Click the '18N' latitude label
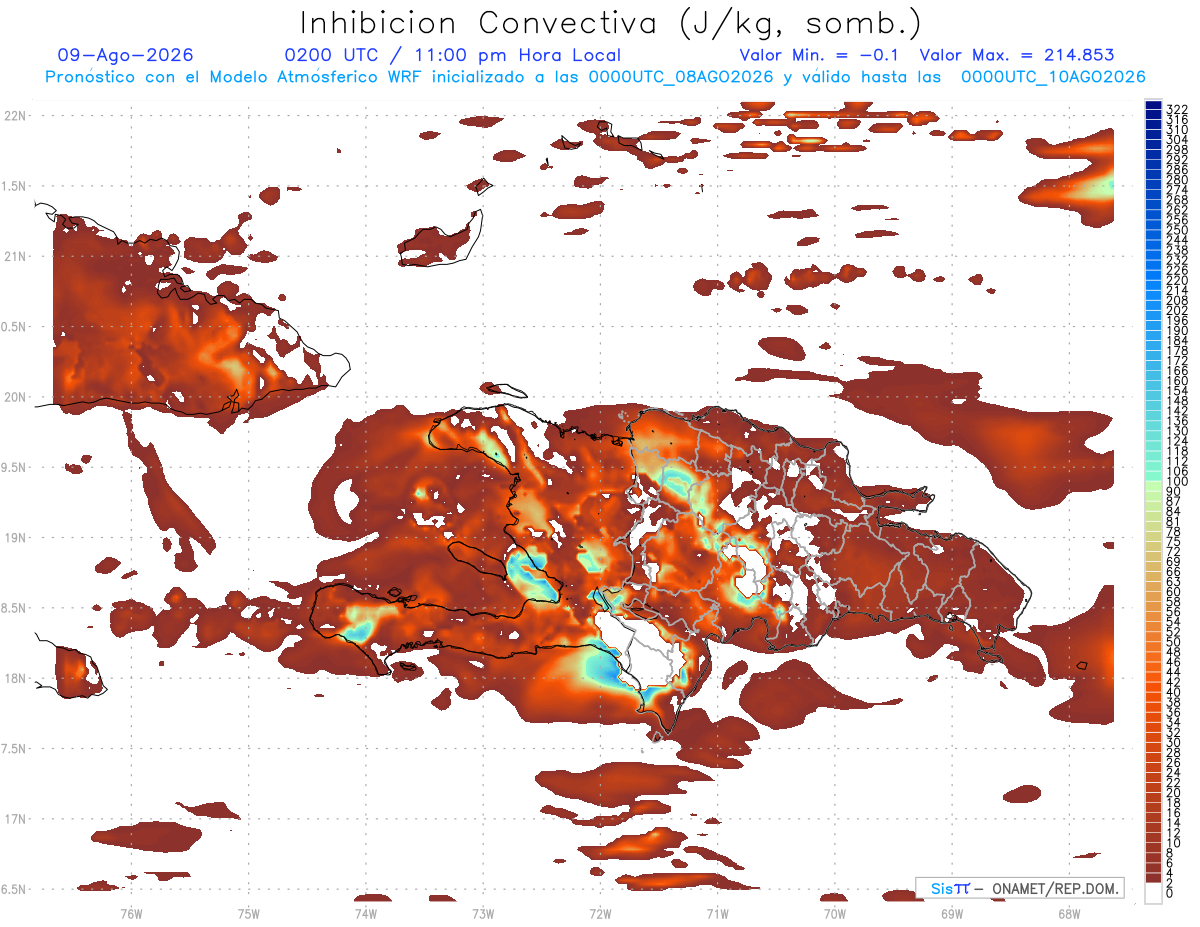The width and height of the screenshot is (1200, 927). coord(16,678)
